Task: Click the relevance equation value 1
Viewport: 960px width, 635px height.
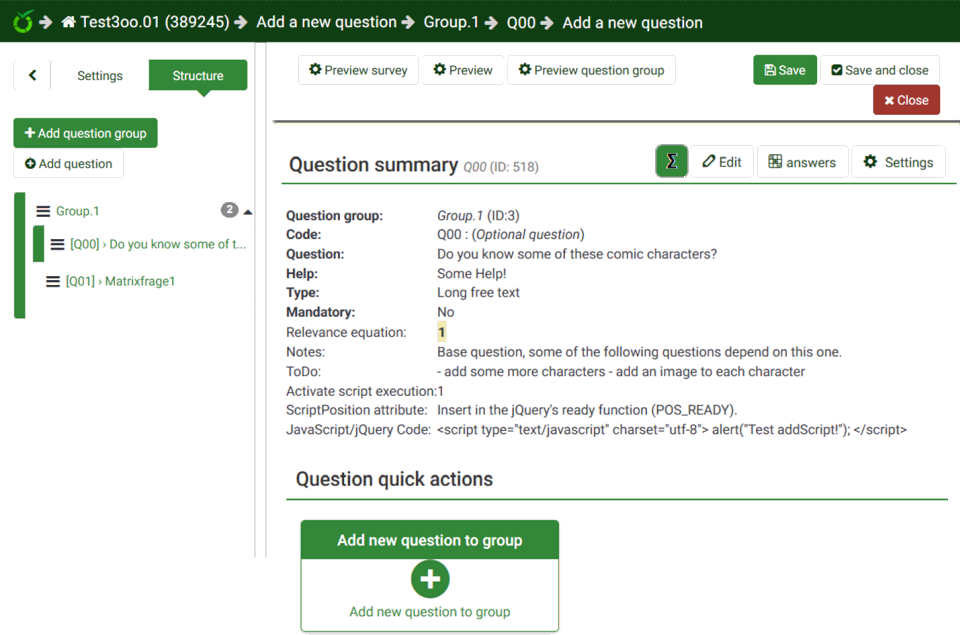Action: click(x=441, y=332)
